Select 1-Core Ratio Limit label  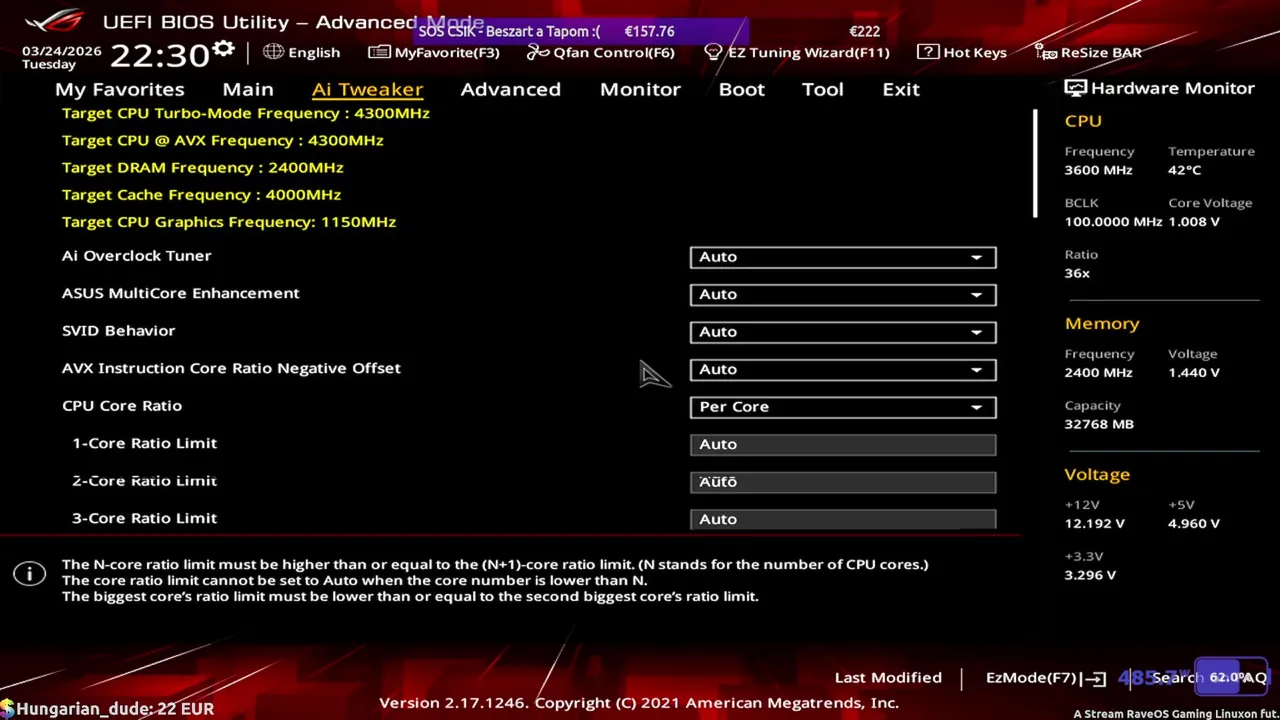[144, 443]
